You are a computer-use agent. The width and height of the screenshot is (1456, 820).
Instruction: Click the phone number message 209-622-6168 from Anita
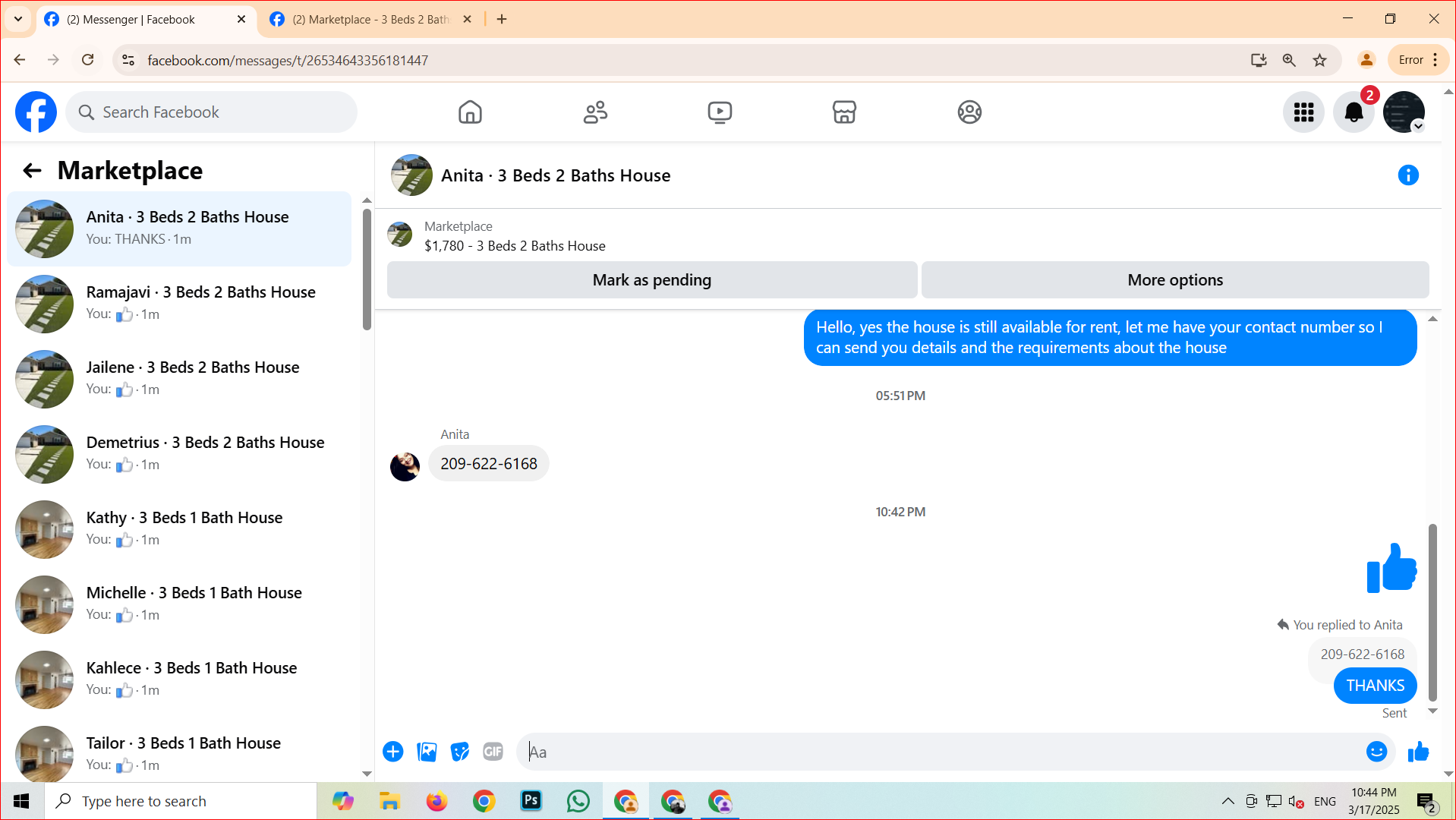click(x=489, y=464)
